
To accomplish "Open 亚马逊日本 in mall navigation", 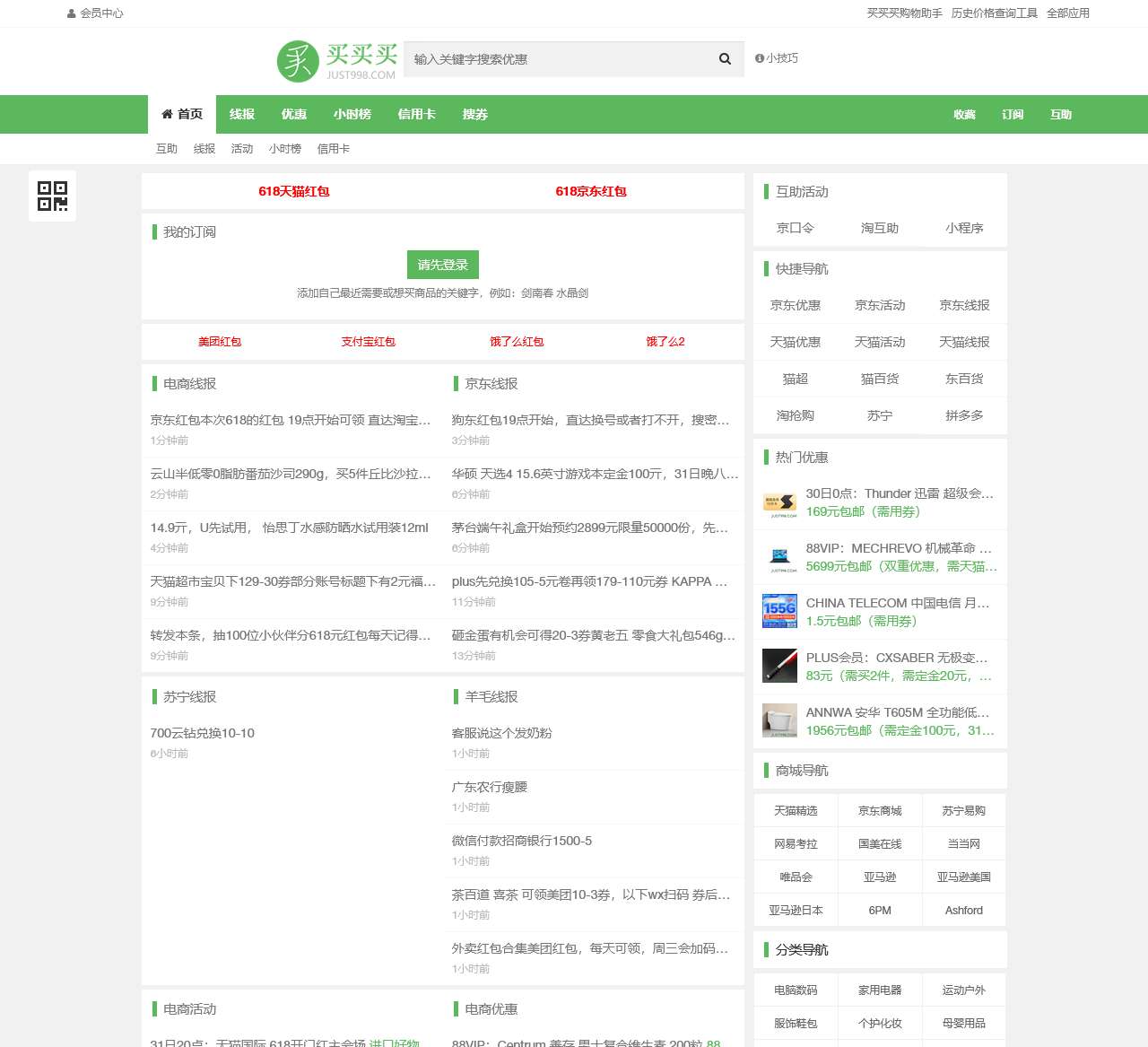I will coord(796,910).
